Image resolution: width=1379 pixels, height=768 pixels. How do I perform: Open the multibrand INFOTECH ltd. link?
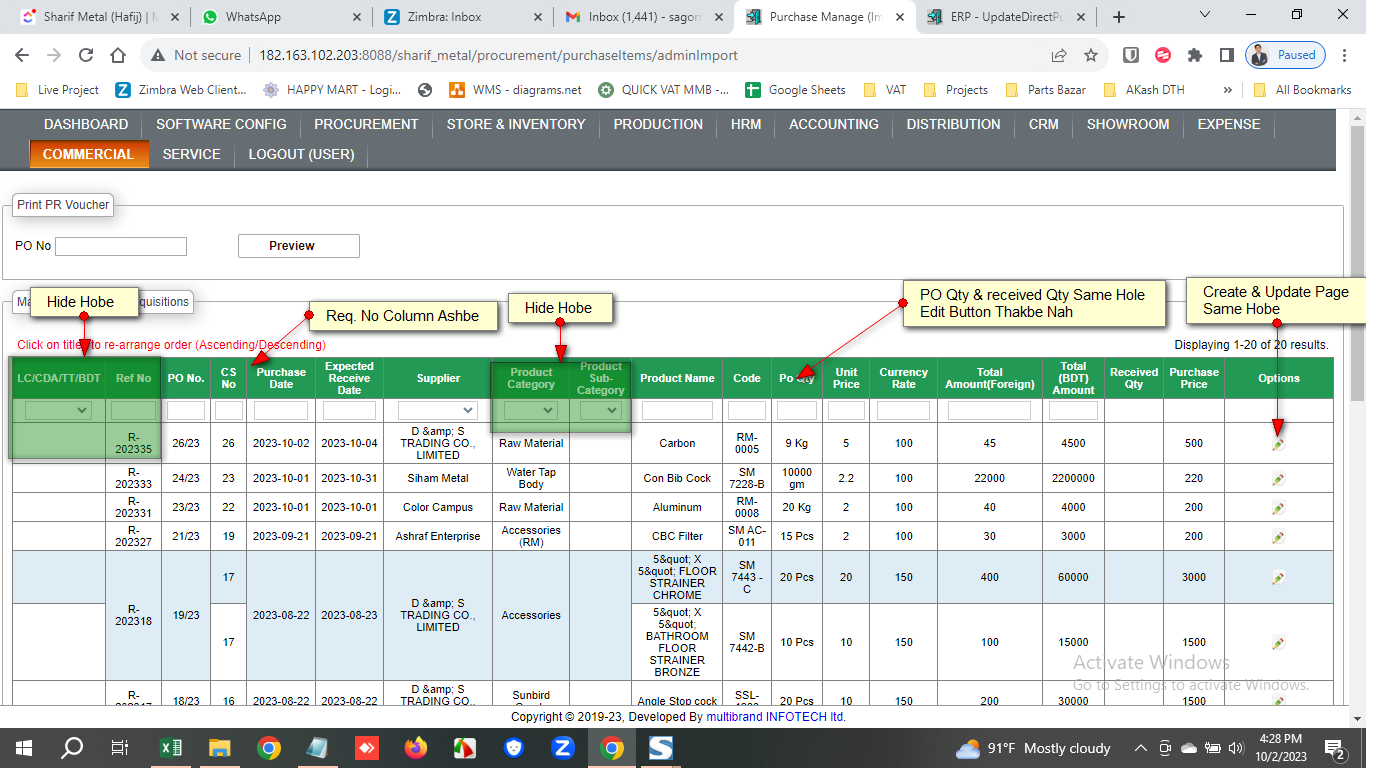click(776, 716)
